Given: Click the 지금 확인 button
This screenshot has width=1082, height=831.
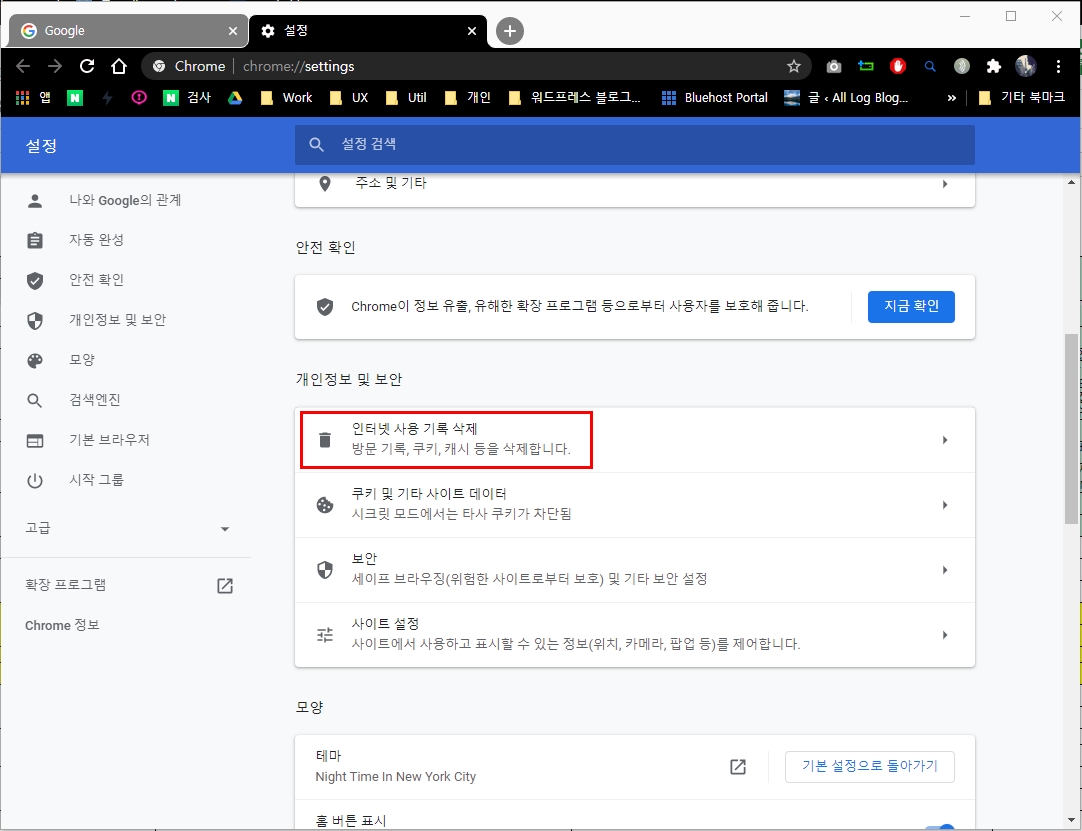Looking at the screenshot, I should click(x=911, y=306).
